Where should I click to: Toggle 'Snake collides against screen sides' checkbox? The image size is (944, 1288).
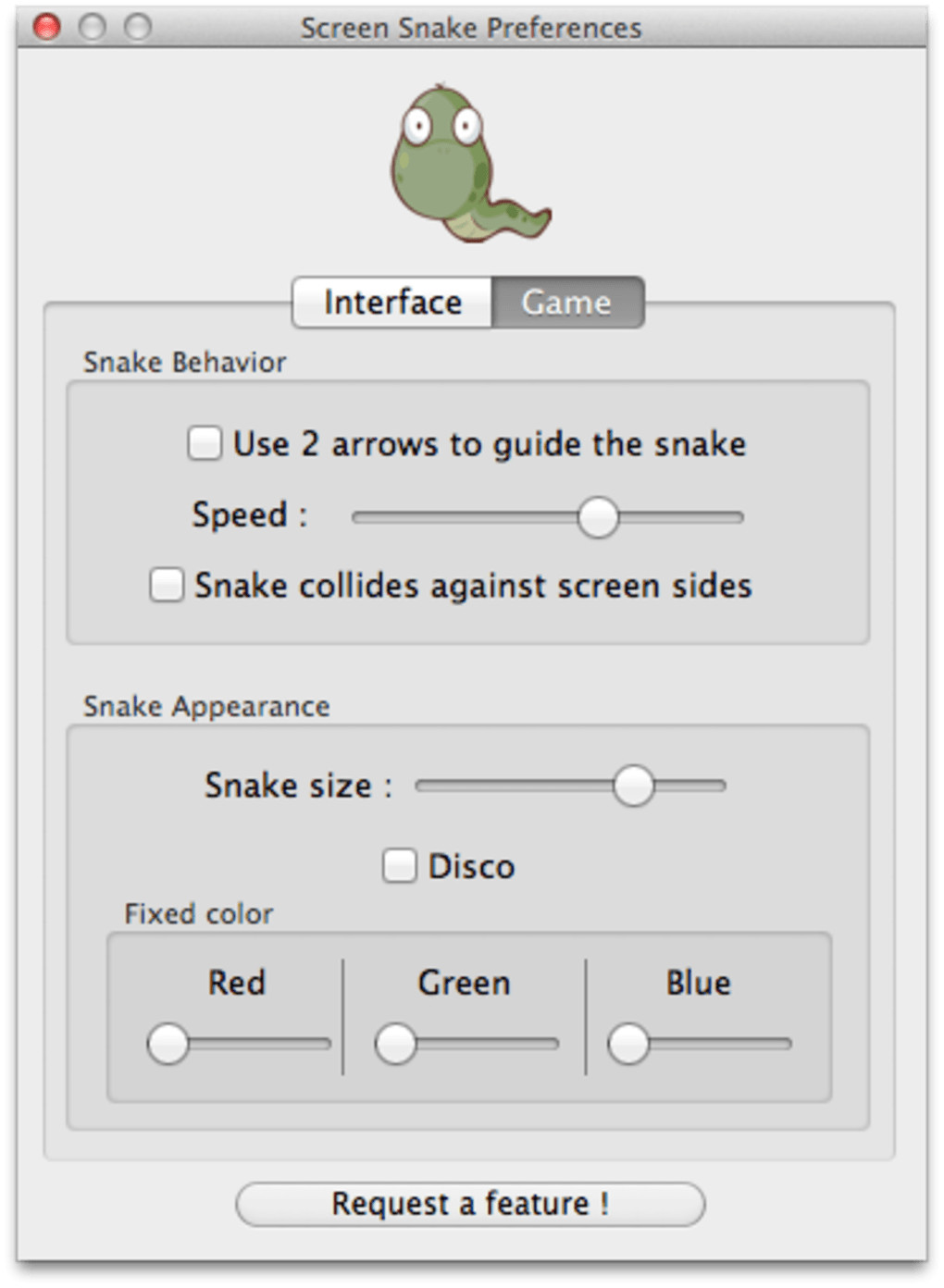(167, 585)
